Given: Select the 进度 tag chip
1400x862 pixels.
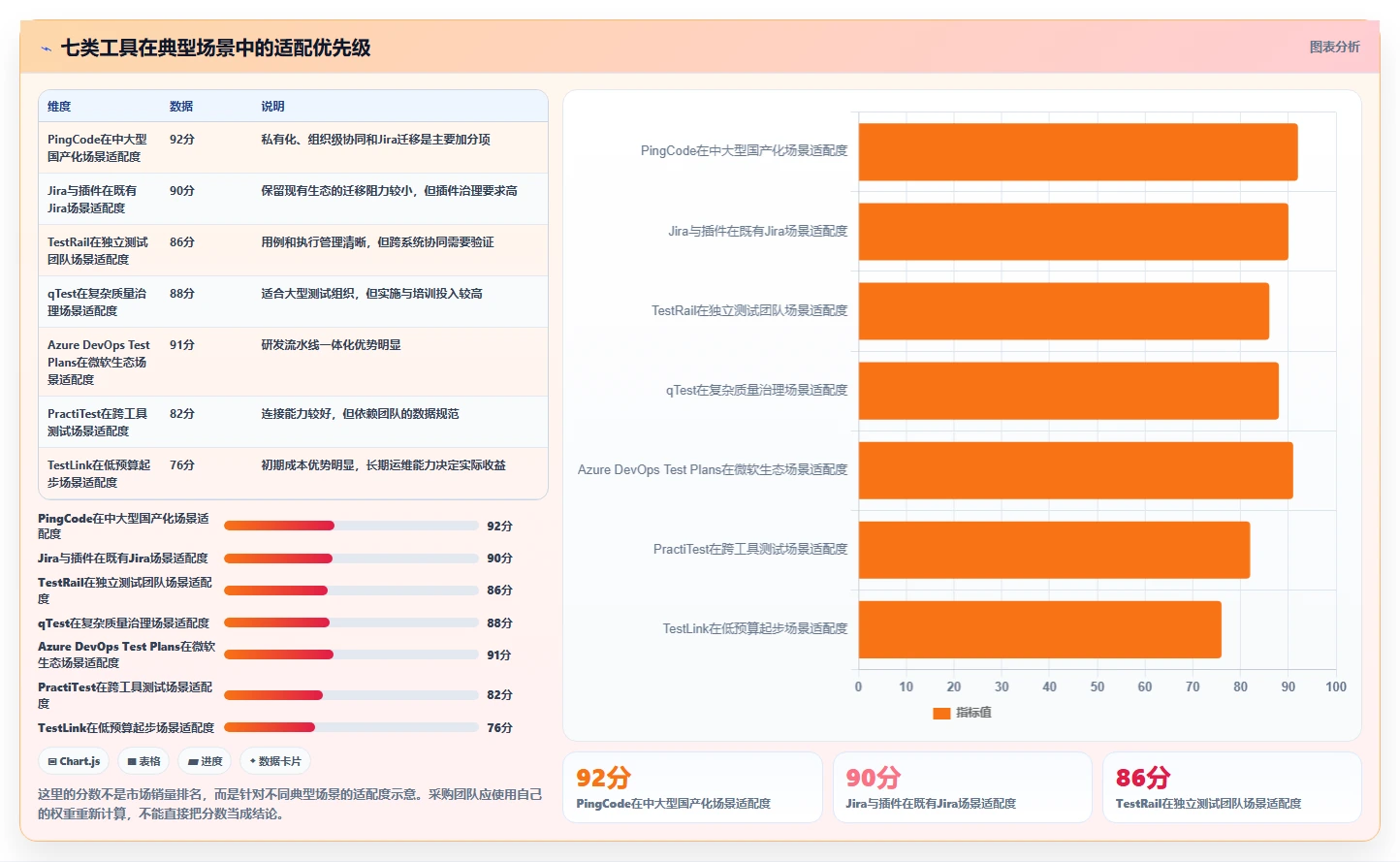Looking at the screenshot, I should click(x=205, y=761).
